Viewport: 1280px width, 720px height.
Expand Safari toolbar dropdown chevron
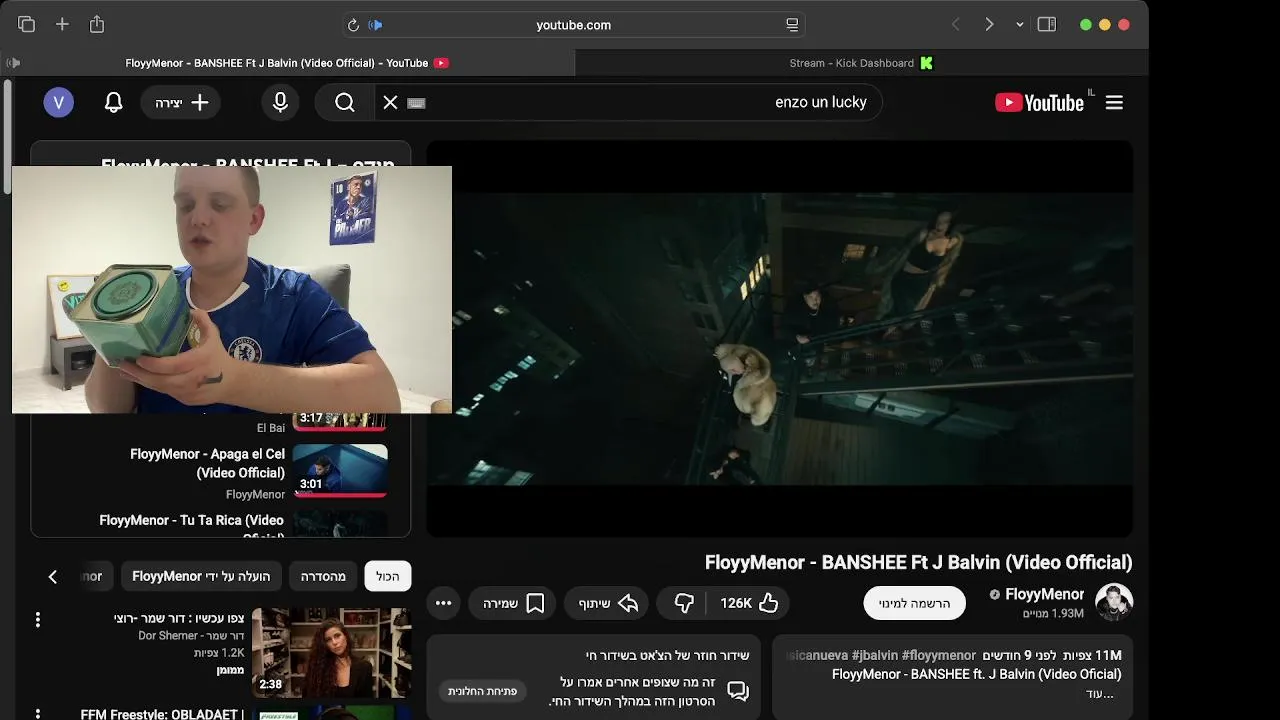[x=1019, y=25]
